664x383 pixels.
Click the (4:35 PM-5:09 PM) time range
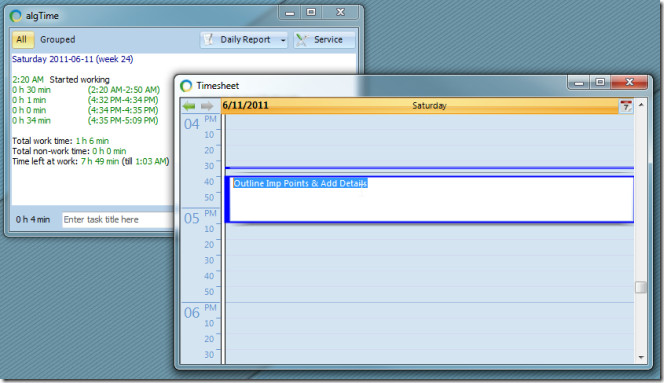point(123,120)
